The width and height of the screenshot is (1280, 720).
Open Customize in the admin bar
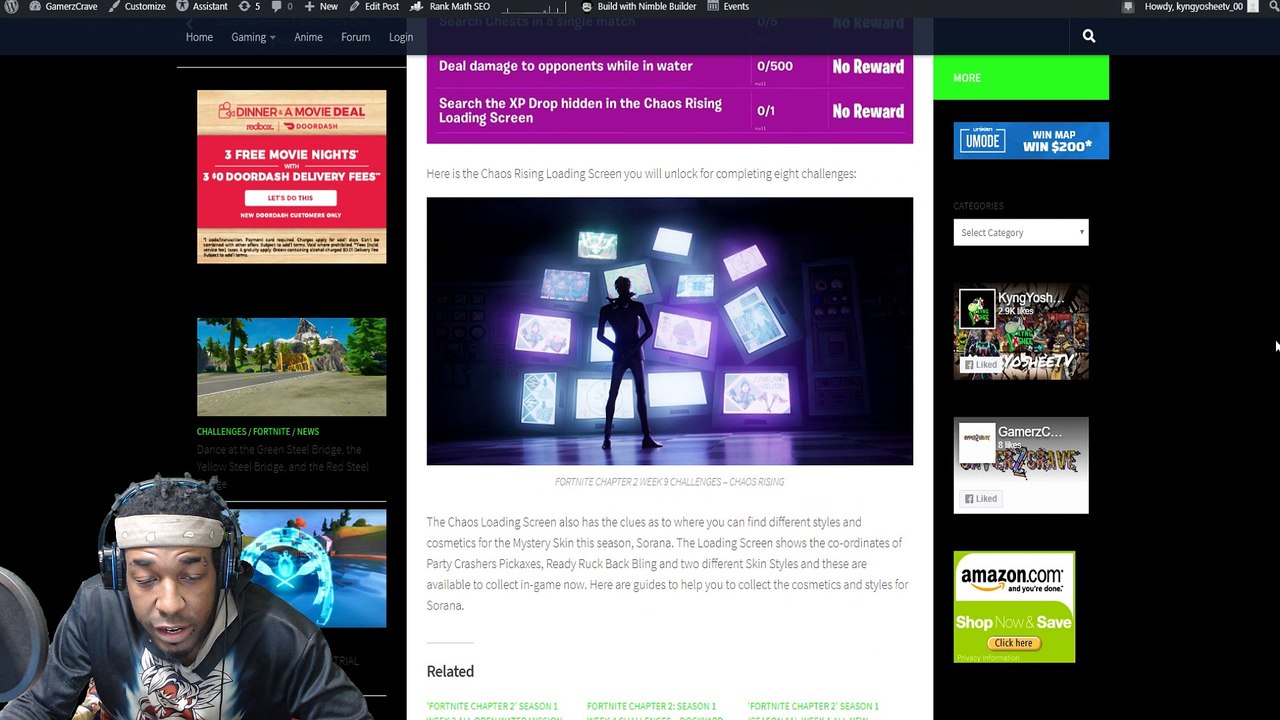tap(138, 6)
